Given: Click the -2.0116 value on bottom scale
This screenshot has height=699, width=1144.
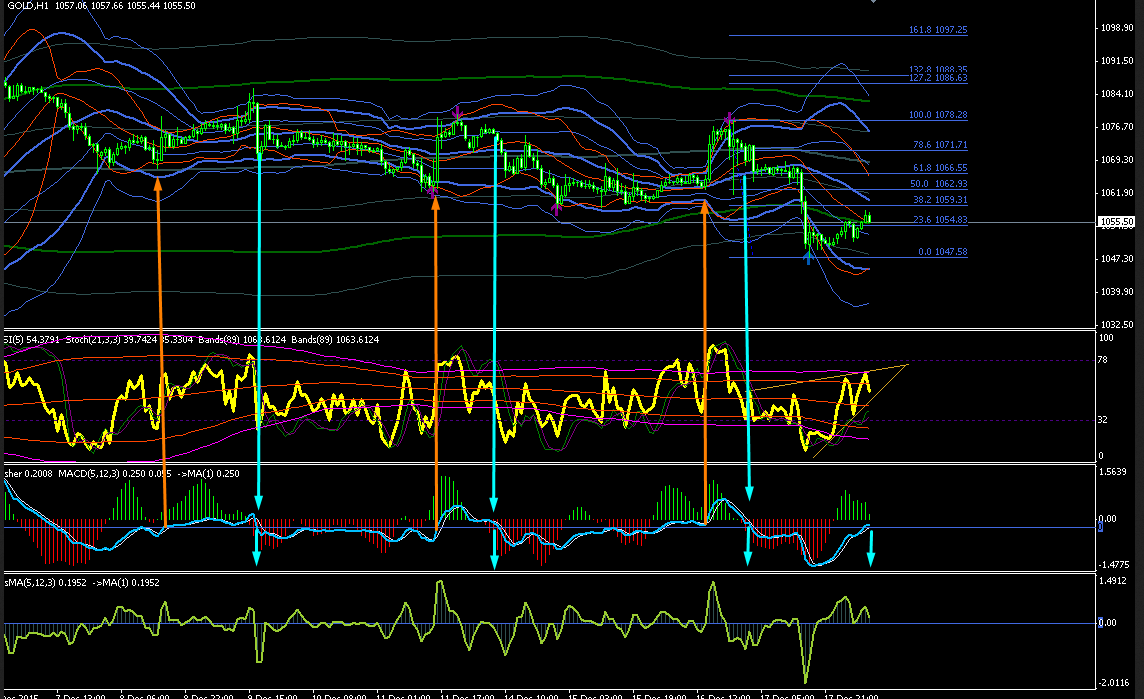Looking at the screenshot, I should pos(1113,683).
